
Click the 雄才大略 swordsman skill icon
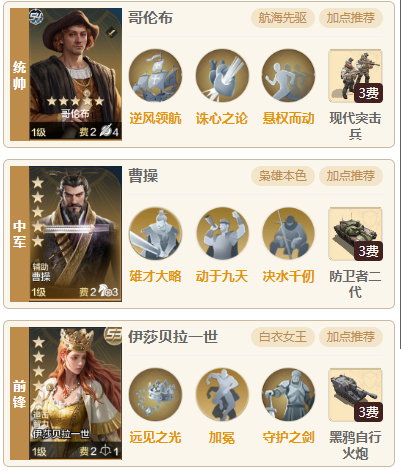pyautogui.click(x=155, y=233)
